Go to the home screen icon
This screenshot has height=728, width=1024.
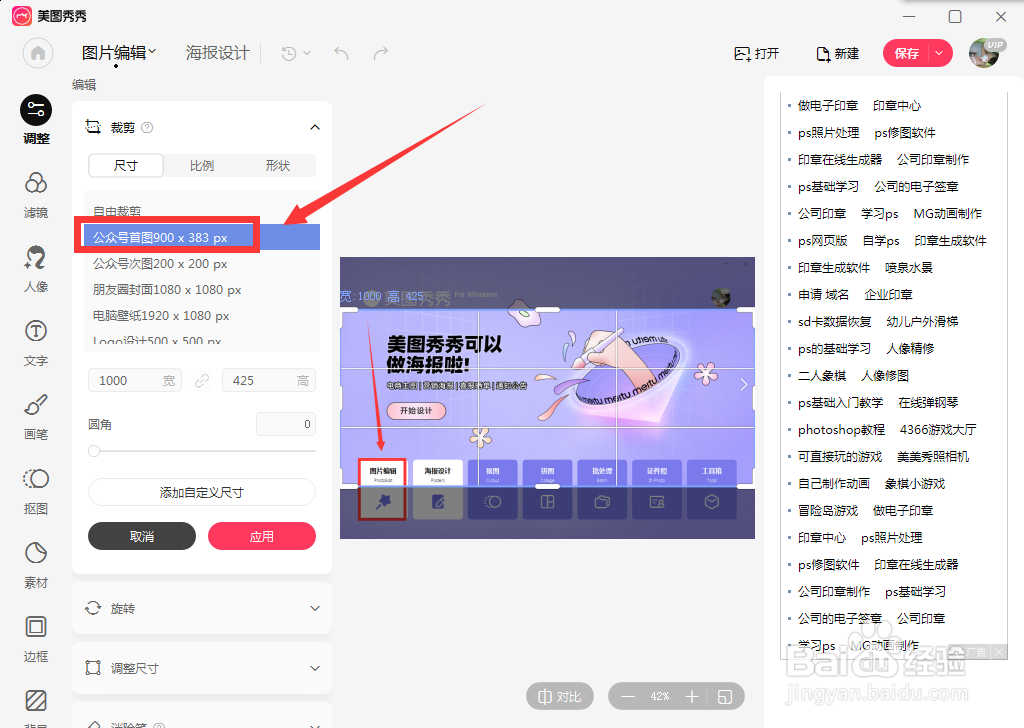pos(38,53)
